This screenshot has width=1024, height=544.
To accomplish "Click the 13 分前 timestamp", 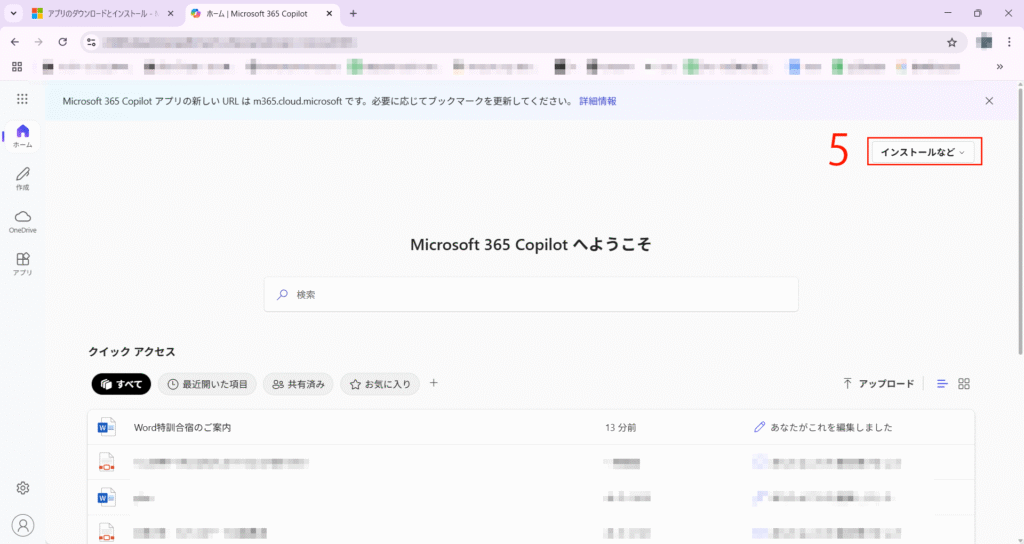I will (x=620, y=428).
